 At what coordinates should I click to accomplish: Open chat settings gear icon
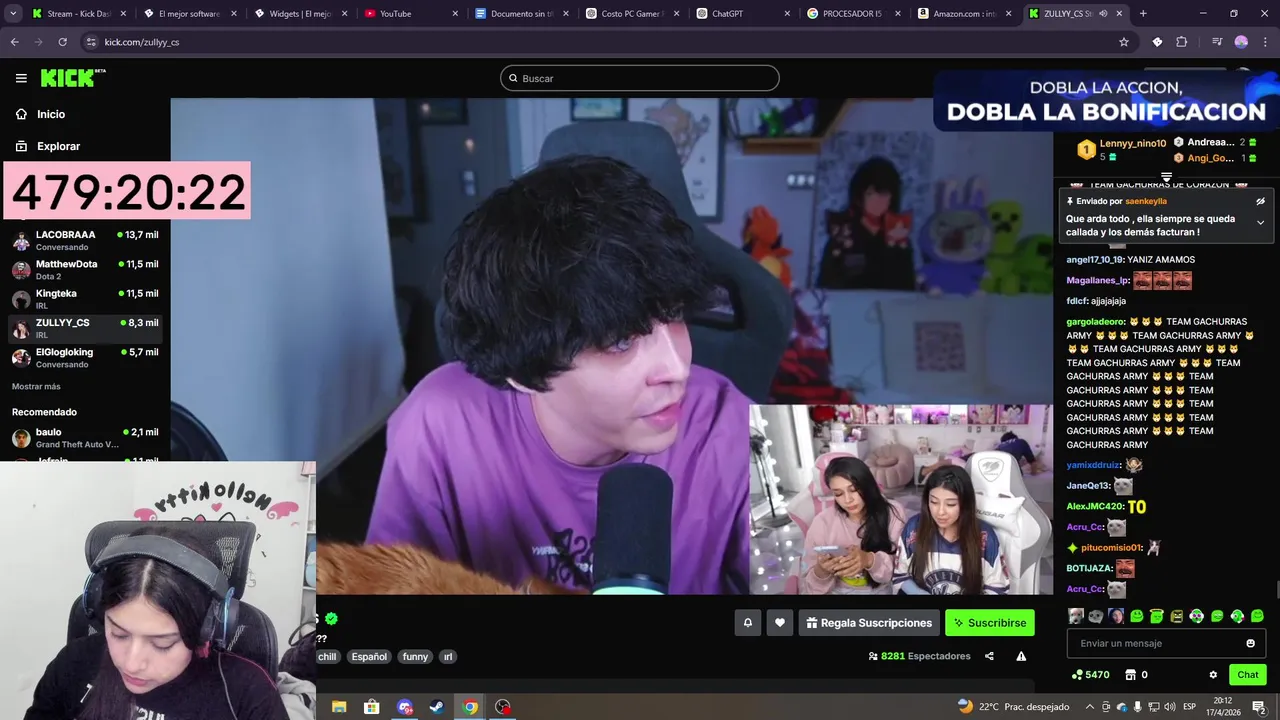click(x=1213, y=675)
